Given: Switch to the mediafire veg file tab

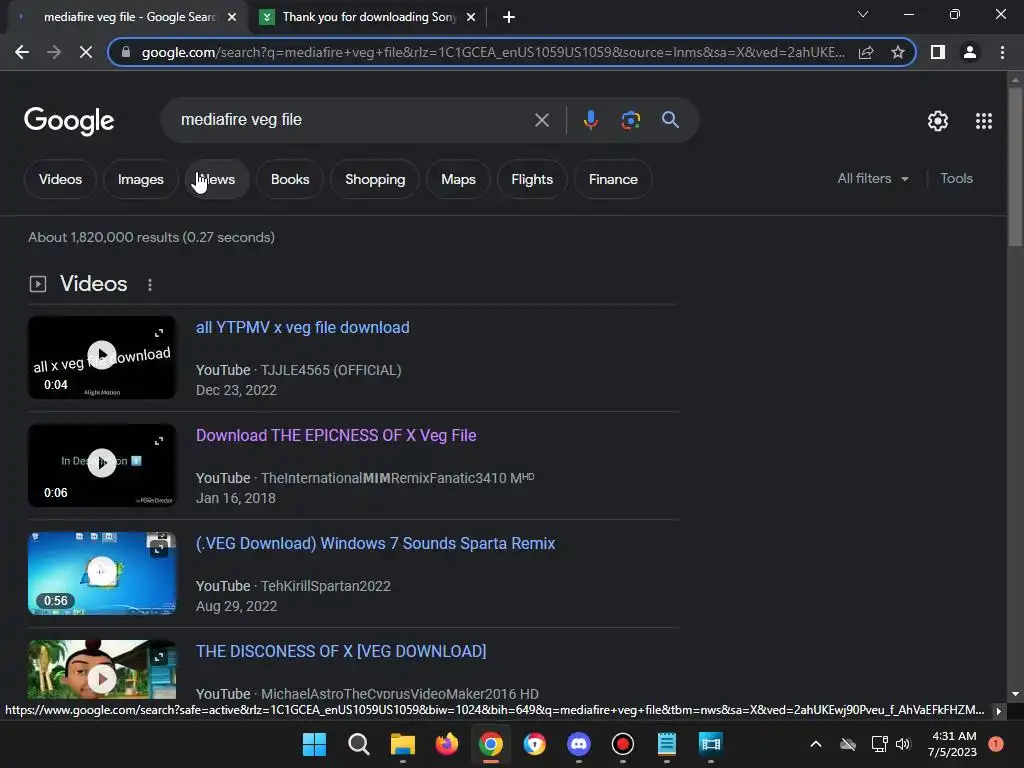Looking at the screenshot, I should click(129, 17).
